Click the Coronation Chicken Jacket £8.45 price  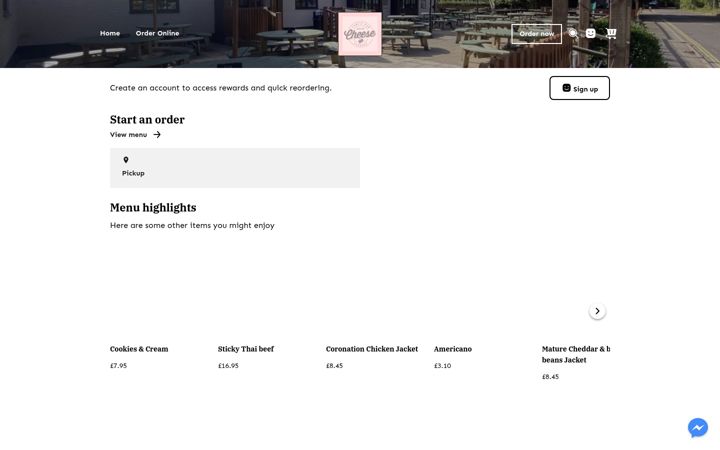pos(334,366)
